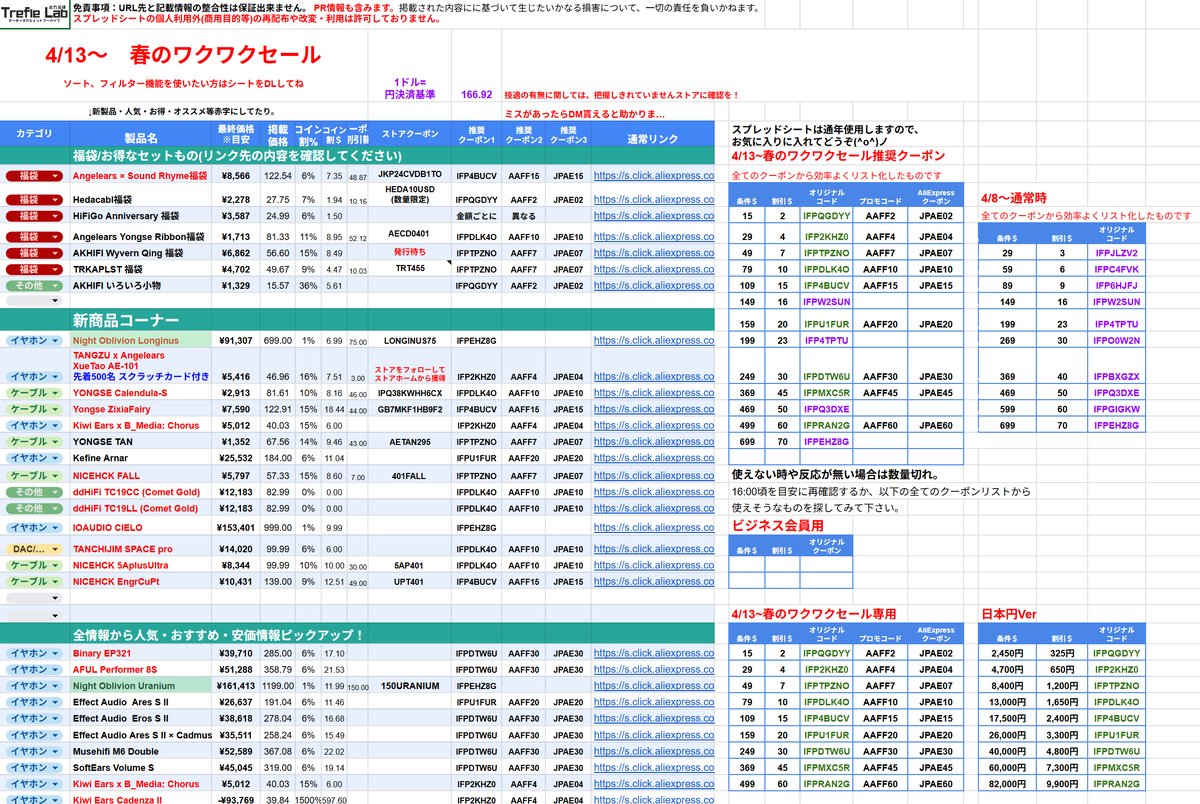Select store coupon cell JKP24CVDB1TO
This screenshot has height=804, width=1200.
pos(410,175)
